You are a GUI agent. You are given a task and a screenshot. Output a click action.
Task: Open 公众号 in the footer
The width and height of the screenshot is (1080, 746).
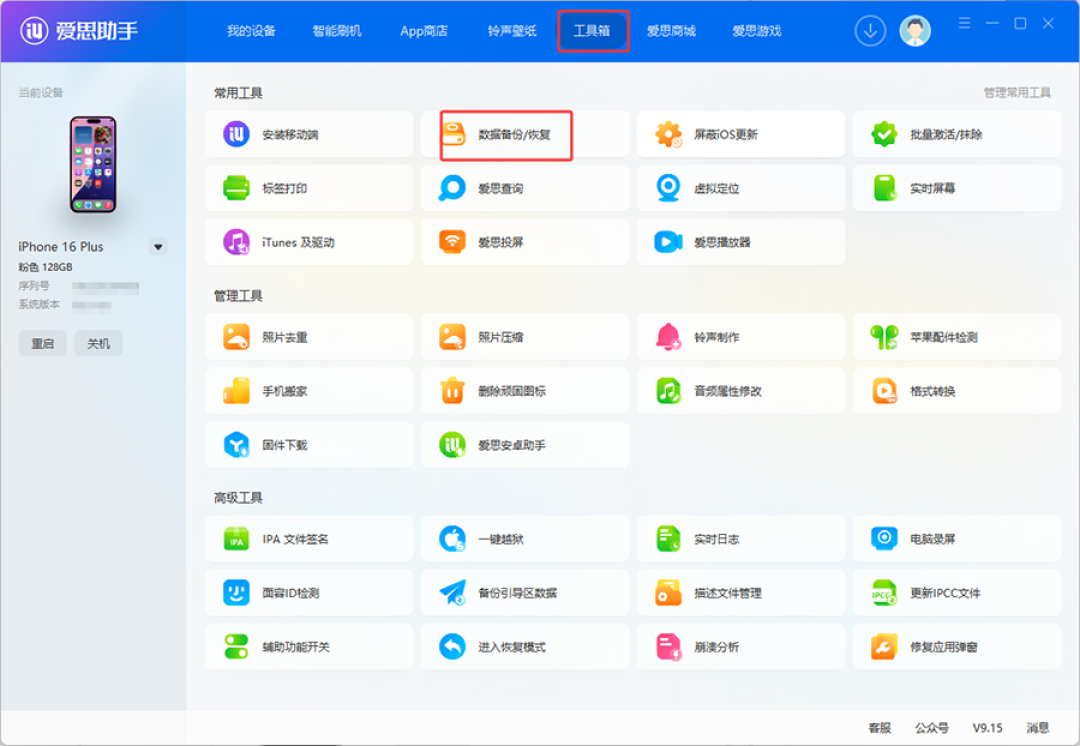[931, 727]
